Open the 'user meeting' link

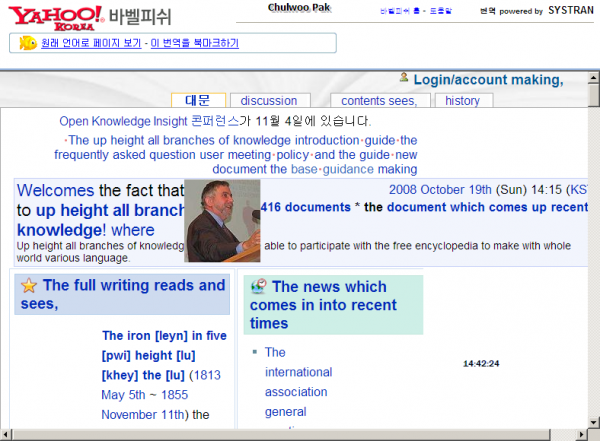point(235,155)
